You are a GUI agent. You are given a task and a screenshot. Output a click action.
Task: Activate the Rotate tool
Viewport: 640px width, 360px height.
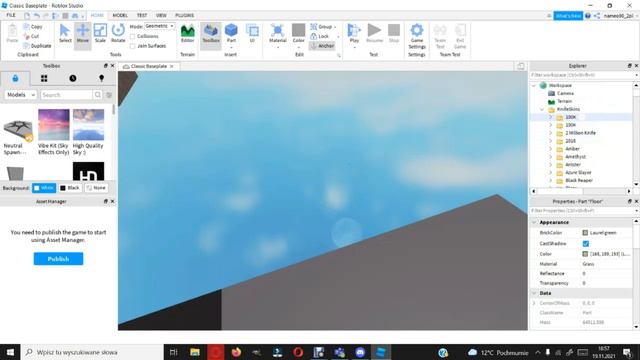click(x=118, y=33)
